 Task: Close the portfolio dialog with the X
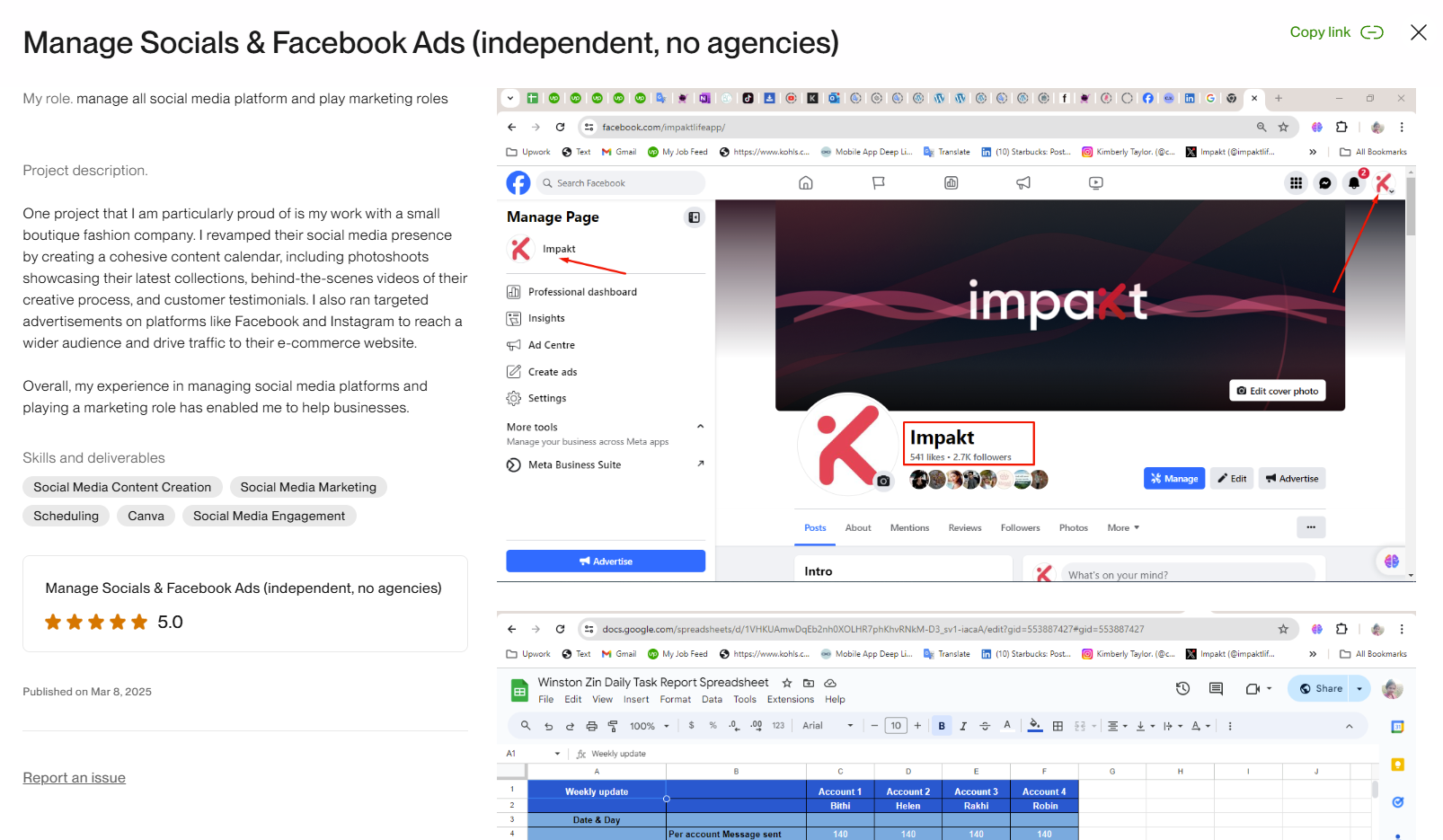coord(1419,32)
